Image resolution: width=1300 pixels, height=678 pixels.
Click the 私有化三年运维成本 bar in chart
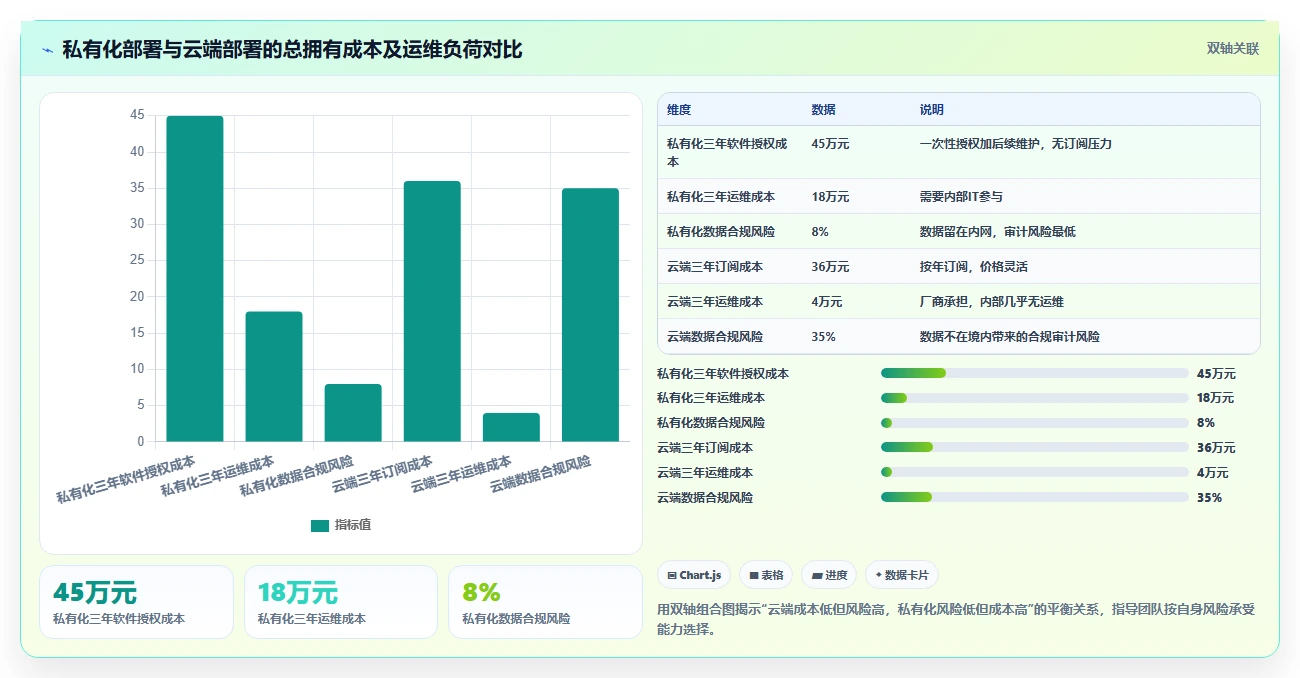pos(274,376)
